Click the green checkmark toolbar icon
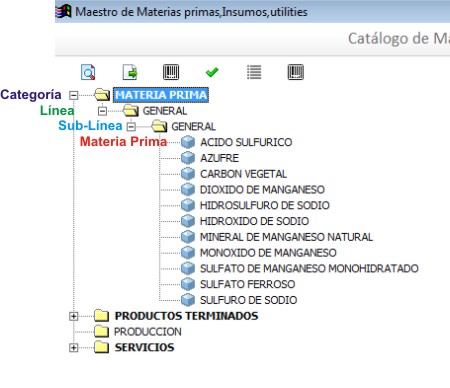This screenshot has width=450, height=388. 212,72
